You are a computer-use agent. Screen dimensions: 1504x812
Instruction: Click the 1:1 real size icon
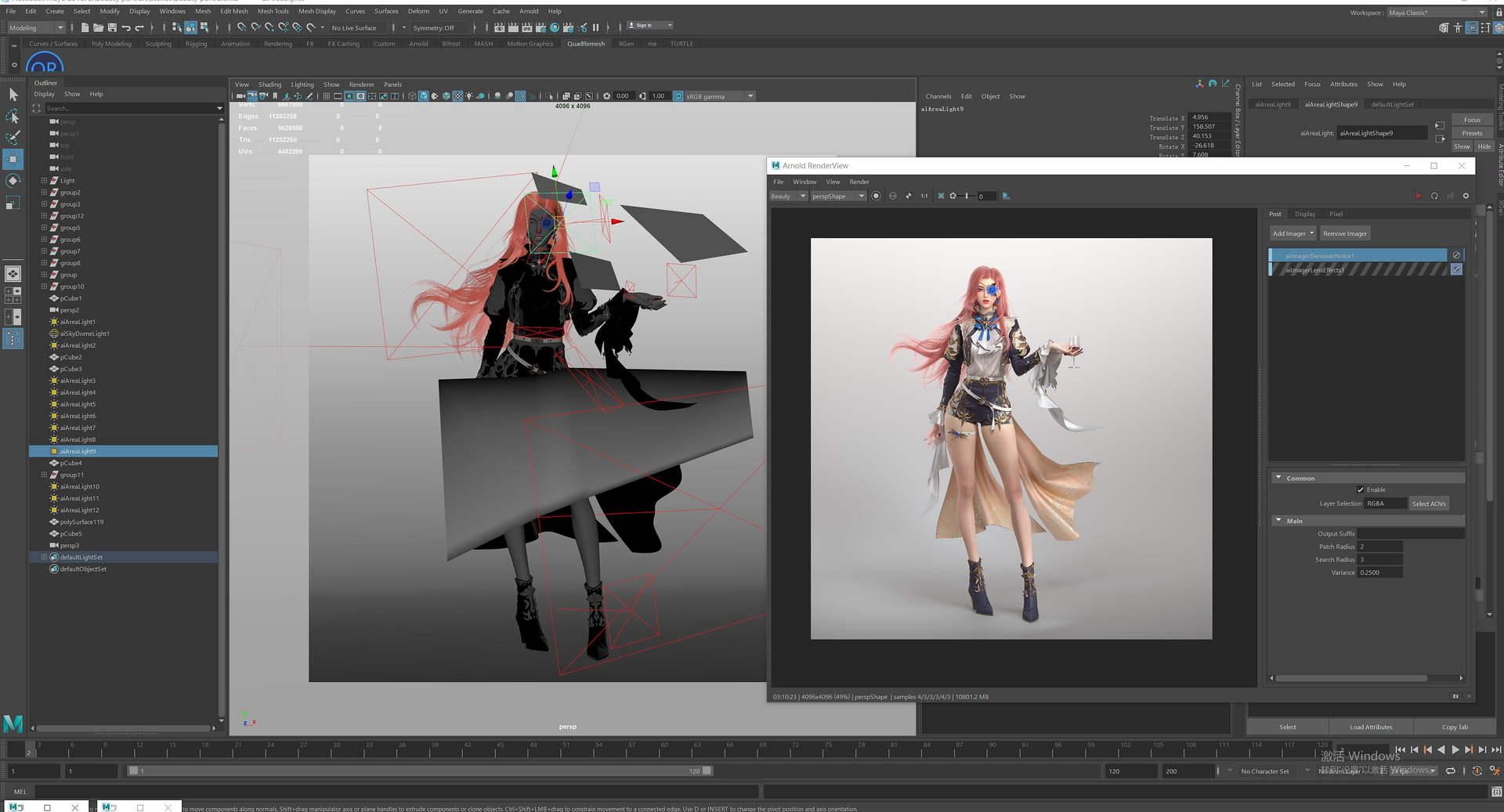pyautogui.click(x=924, y=197)
